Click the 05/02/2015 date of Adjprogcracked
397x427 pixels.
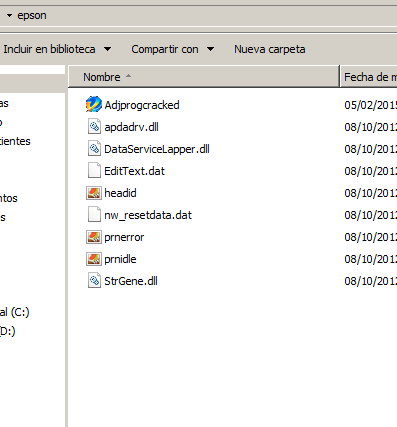pyautogui.click(x=371, y=105)
